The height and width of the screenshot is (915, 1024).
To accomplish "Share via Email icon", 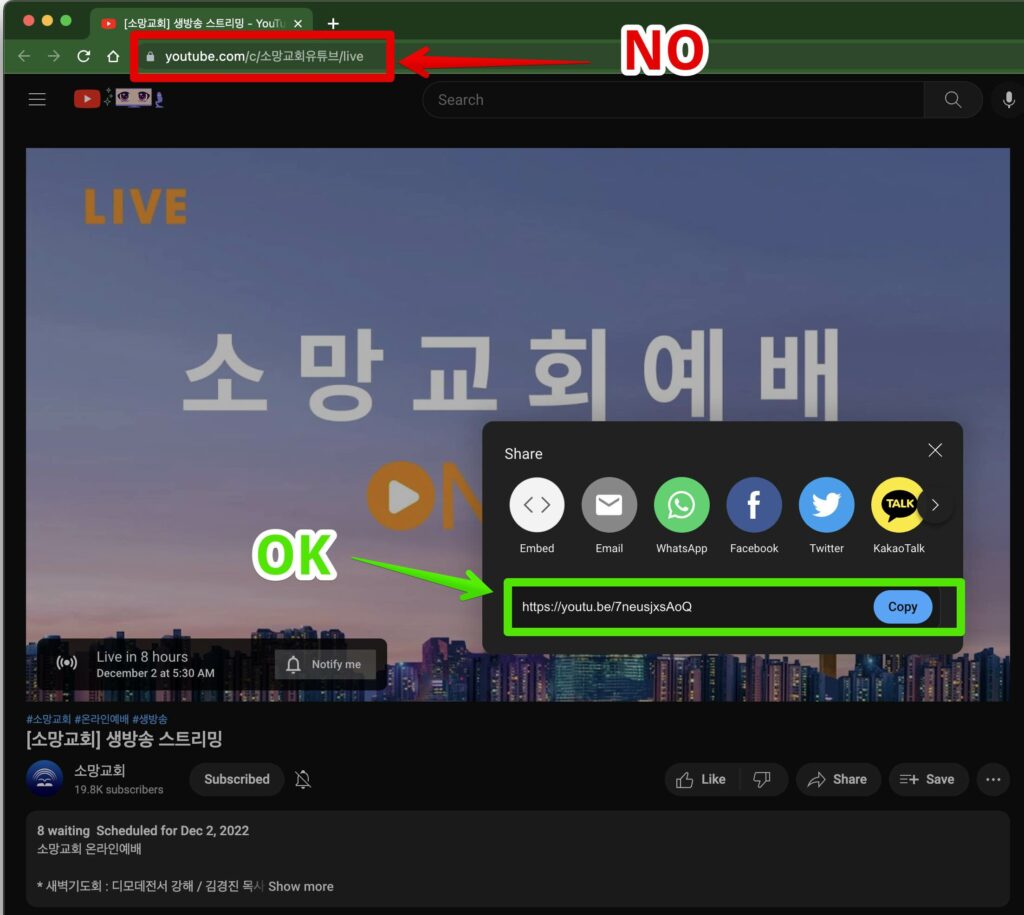I will coord(609,505).
